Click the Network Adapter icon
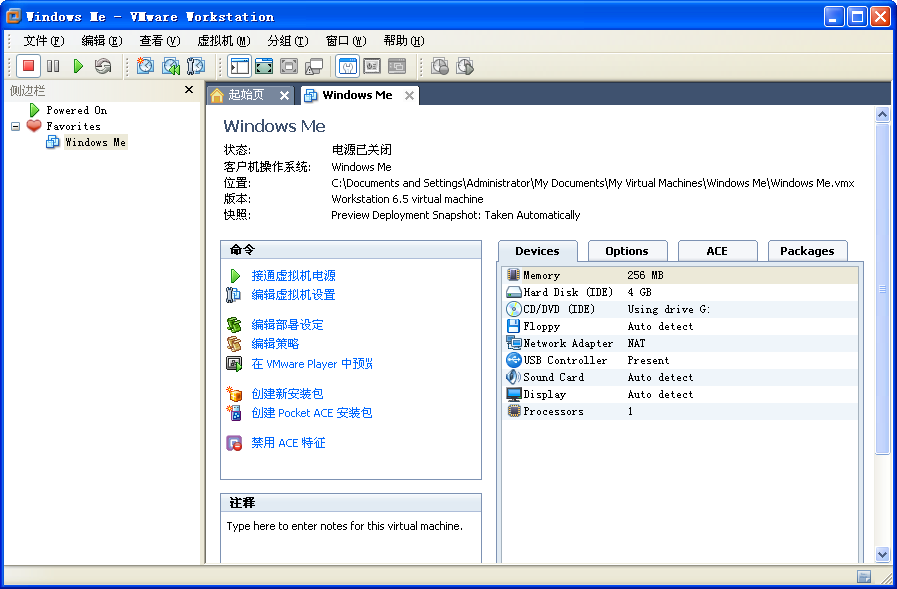The width and height of the screenshot is (897, 589). coord(514,343)
